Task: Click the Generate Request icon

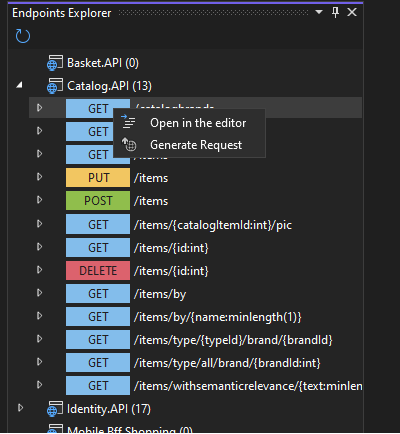Action: coord(129,144)
